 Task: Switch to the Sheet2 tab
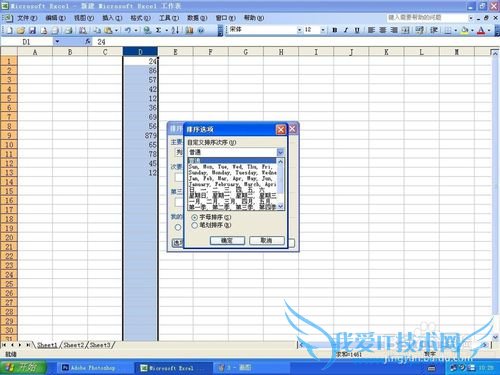coord(74,345)
